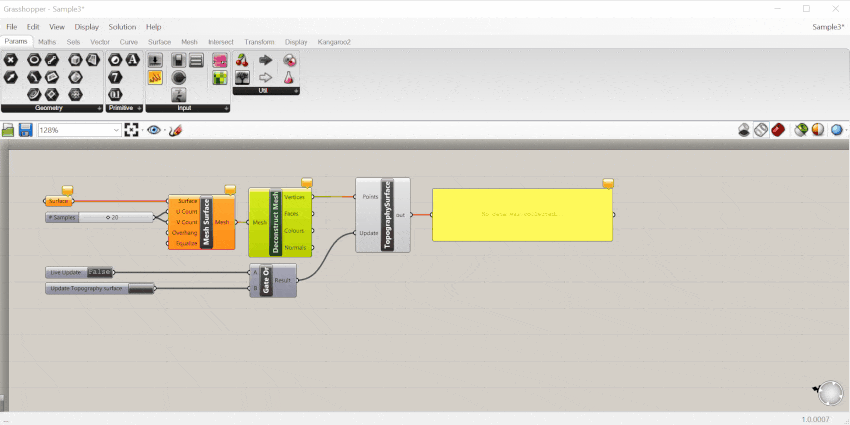Open document preview colour settings sphere
The width and height of the screenshot is (850, 425).
click(818, 130)
